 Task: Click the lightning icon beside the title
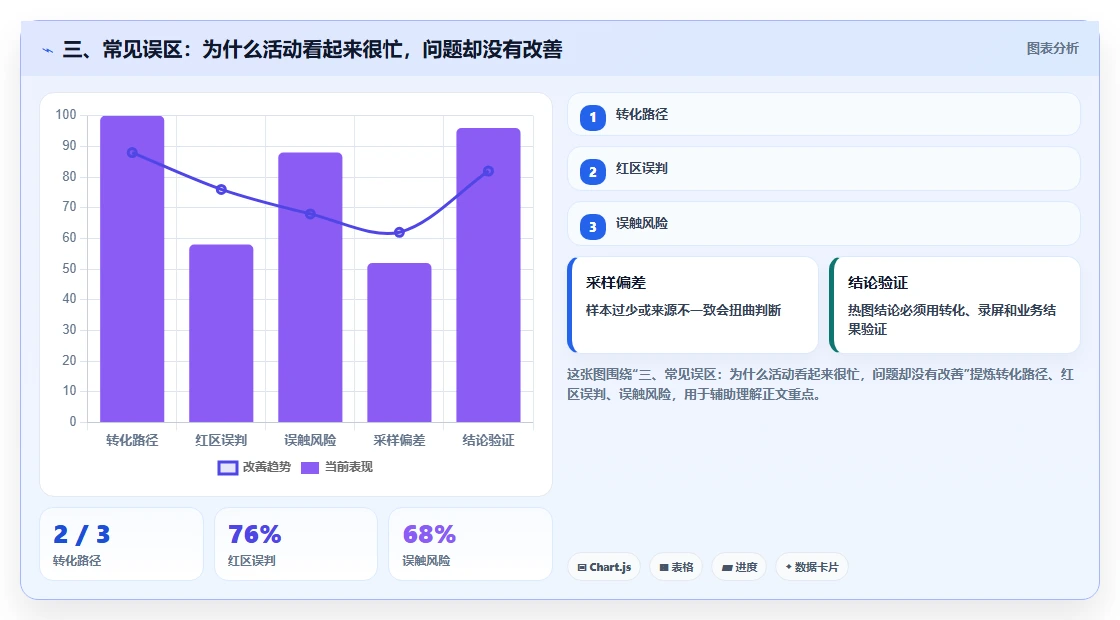click(x=48, y=50)
